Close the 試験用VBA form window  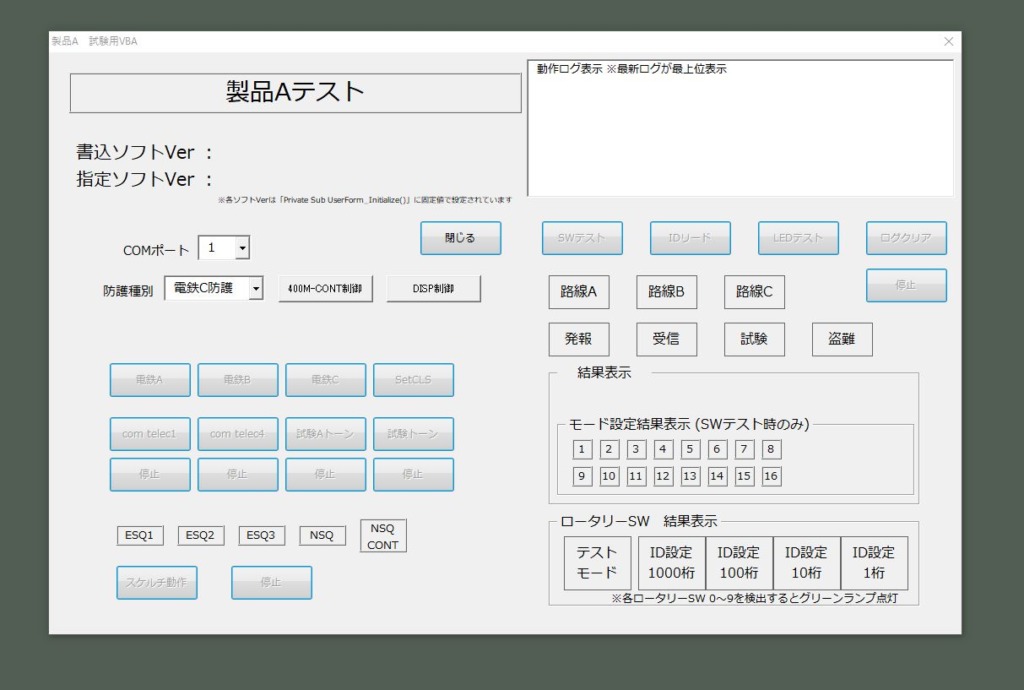pyautogui.click(x=949, y=42)
